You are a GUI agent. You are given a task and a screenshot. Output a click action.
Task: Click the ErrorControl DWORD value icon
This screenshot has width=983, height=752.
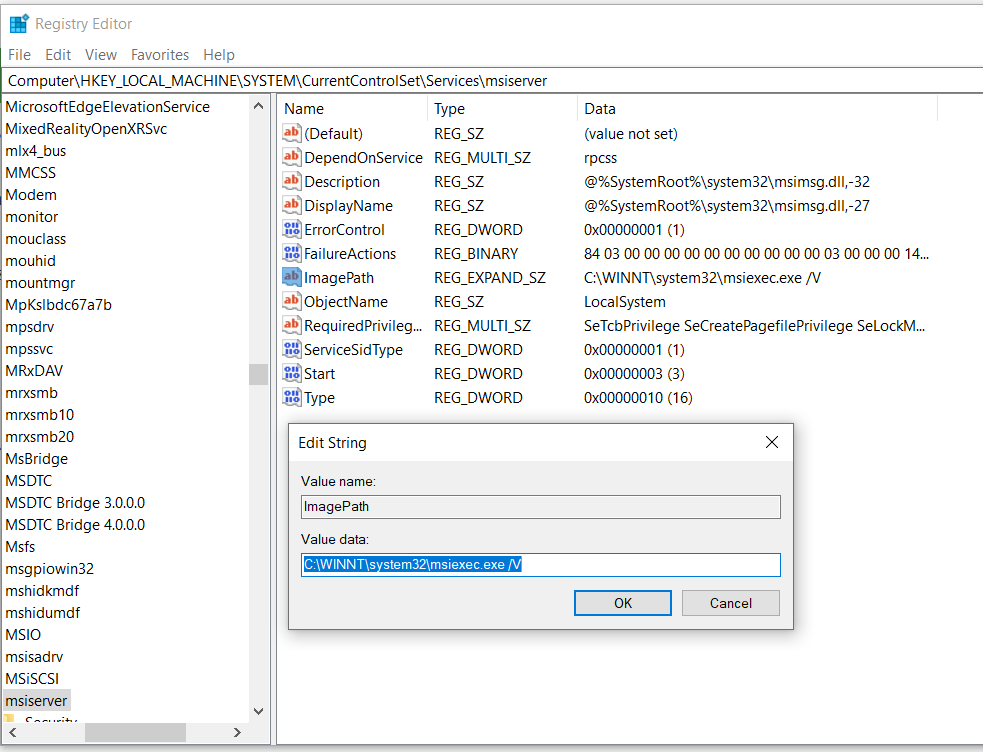[x=292, y=229]
